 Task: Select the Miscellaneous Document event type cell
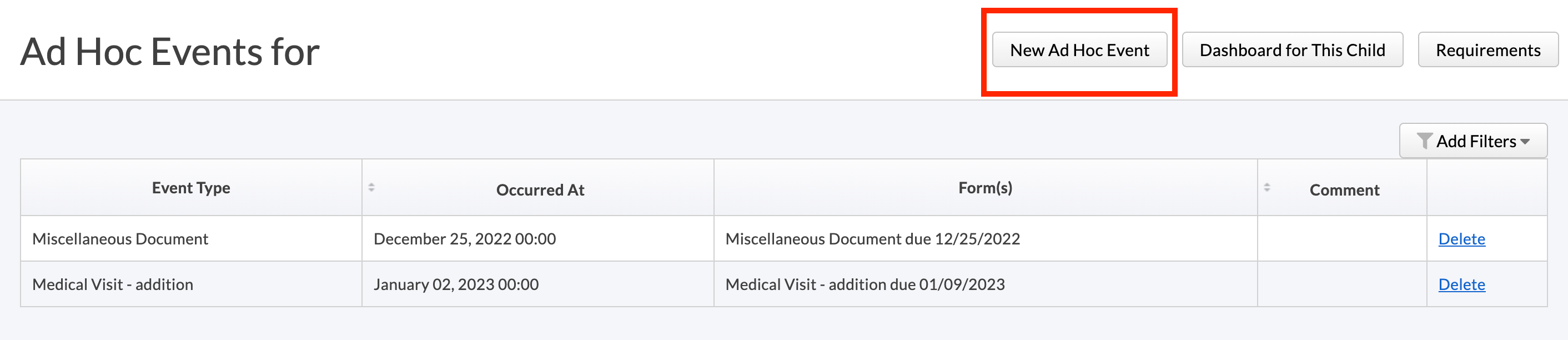120,239
